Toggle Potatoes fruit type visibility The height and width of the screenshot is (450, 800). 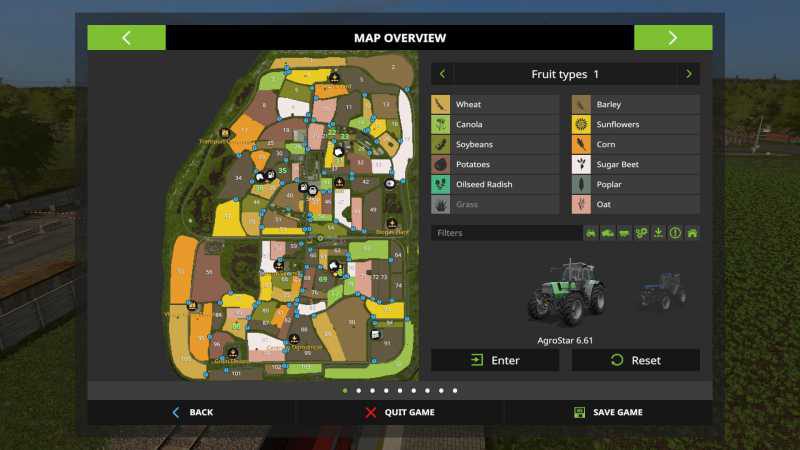pos(495,164)
